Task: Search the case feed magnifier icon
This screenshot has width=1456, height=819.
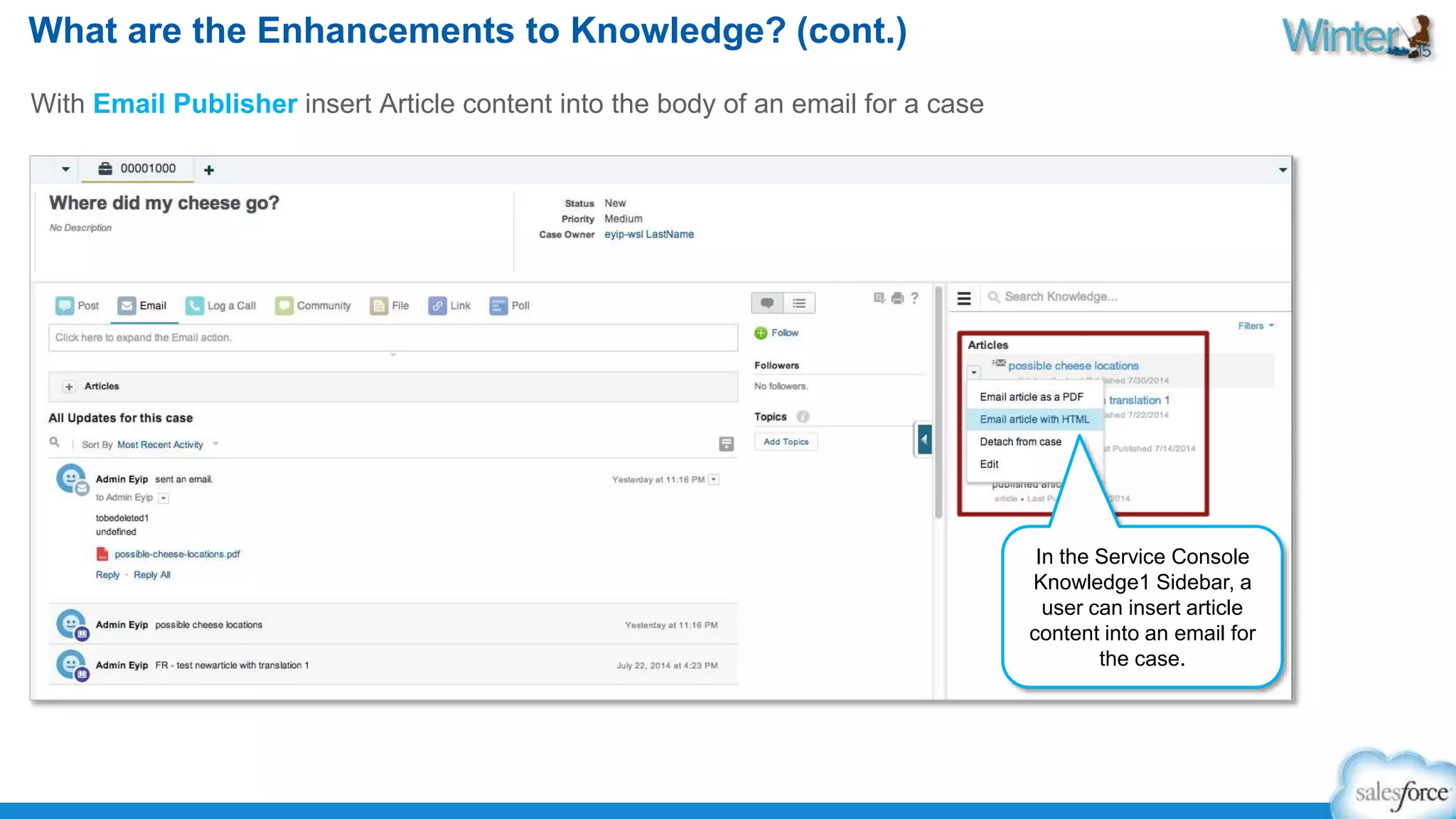Action: click(54, 442)
